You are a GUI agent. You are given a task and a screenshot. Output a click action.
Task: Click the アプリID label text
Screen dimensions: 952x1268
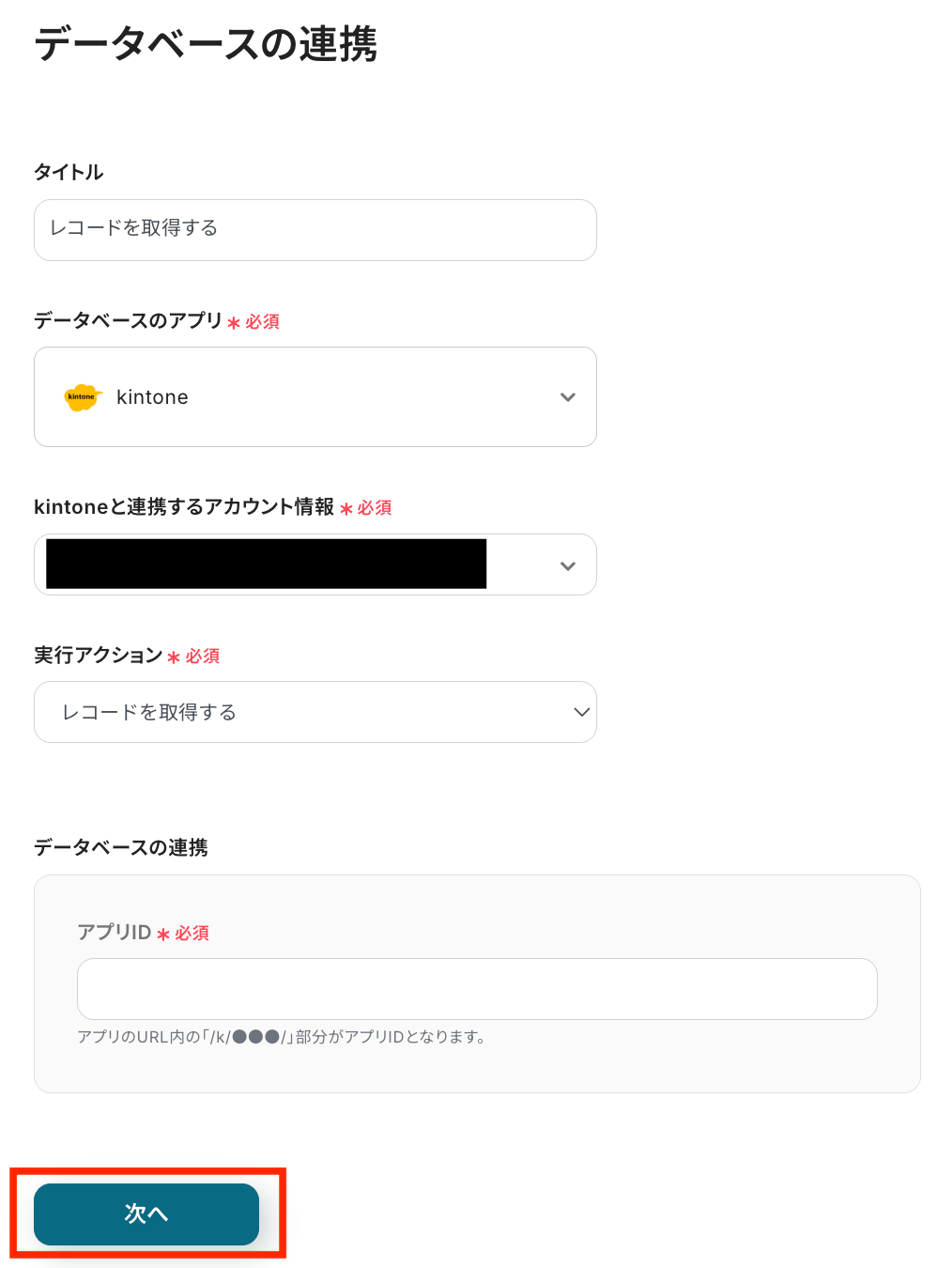click(115, 933)
